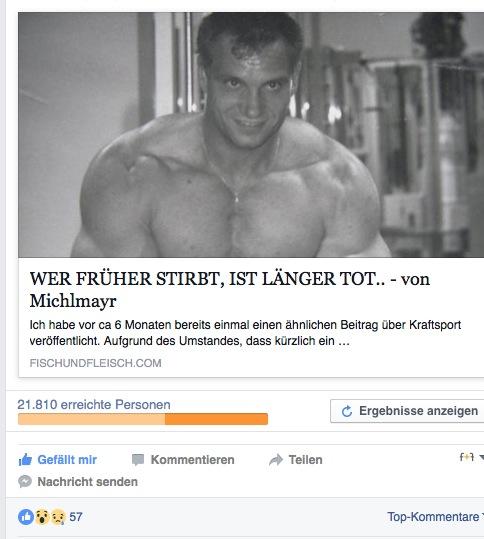Click the sad reaction emoji

(x=58, y=517)
